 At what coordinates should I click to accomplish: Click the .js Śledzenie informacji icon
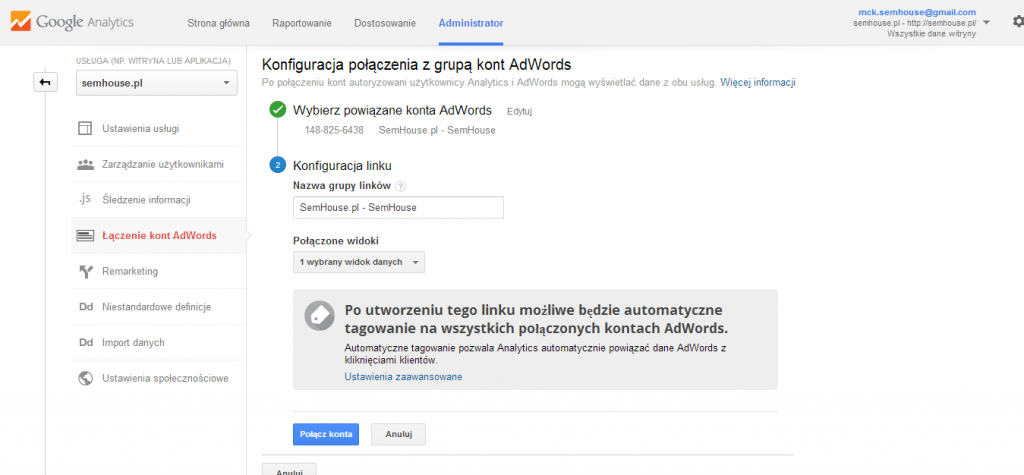[85, 200]
